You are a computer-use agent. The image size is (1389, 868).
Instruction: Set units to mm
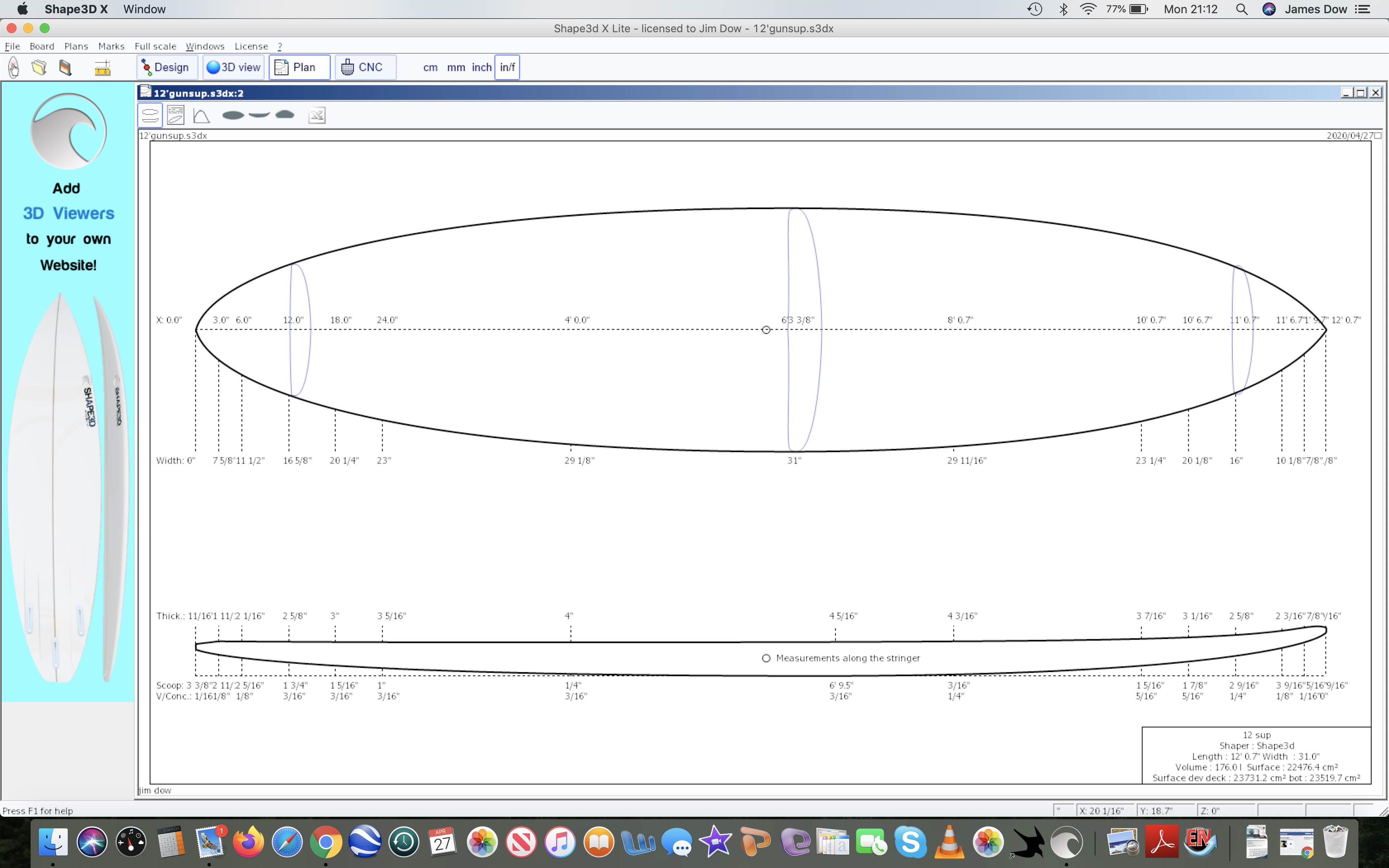point(456,67)
